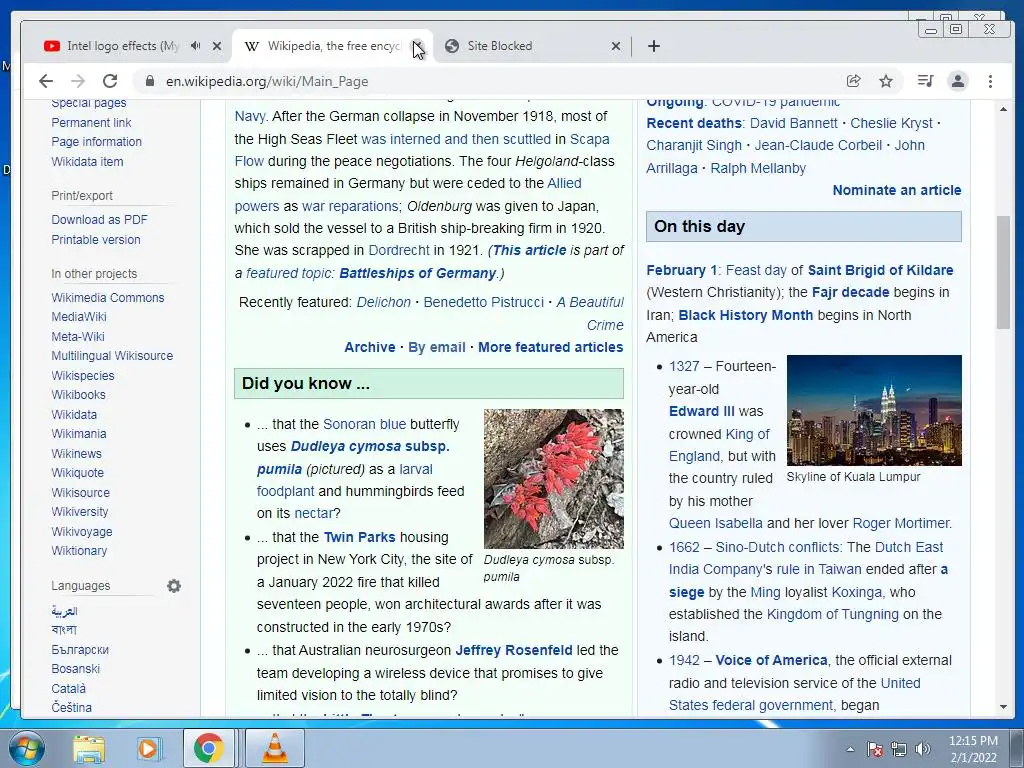Click the vertical scrollbar thumb
The image size is (1024, 768).
(1003, 272)
